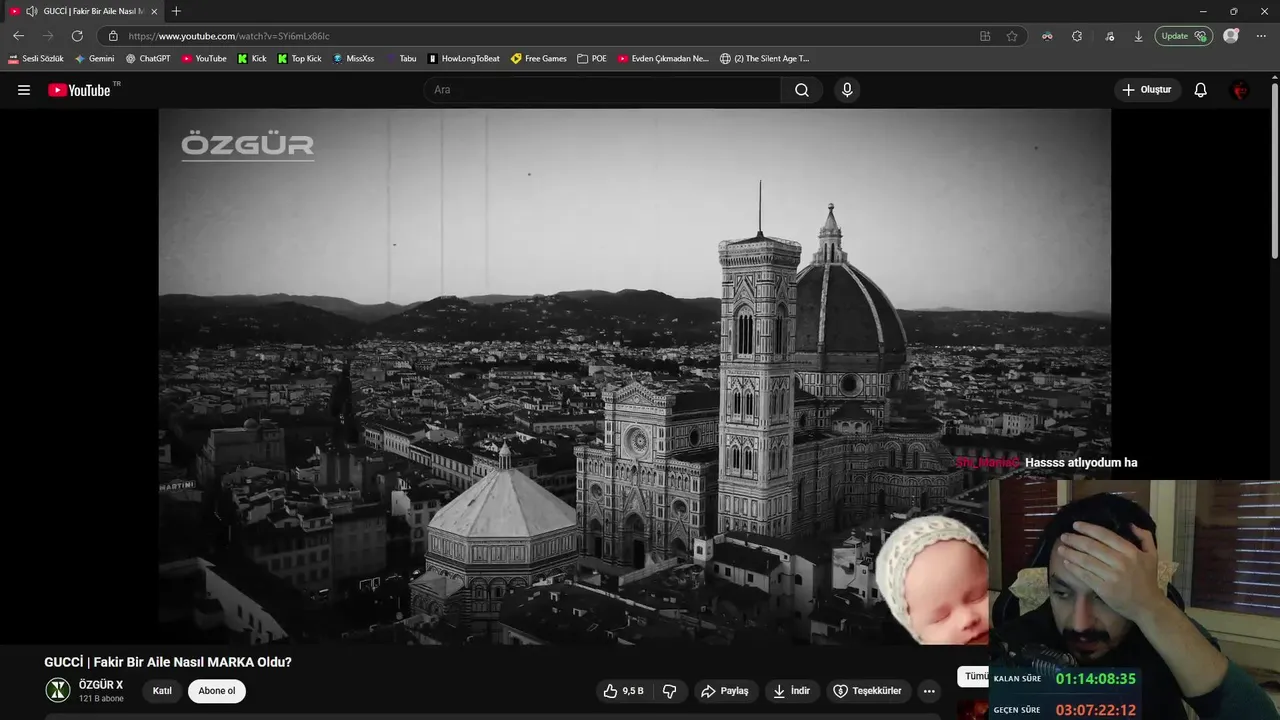Click the ÖZGÜR X channel name

[101, 685]
